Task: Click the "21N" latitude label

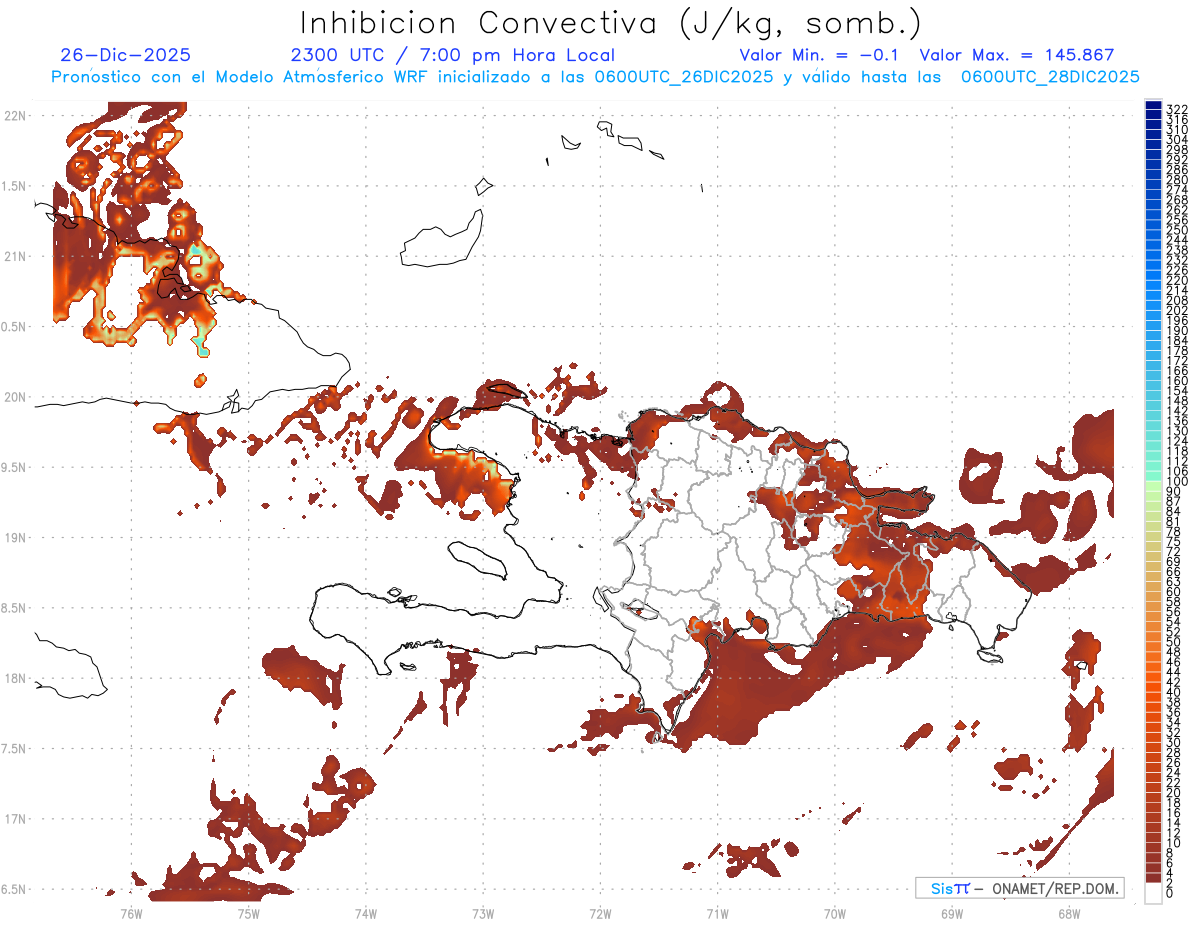Action: 15,256
